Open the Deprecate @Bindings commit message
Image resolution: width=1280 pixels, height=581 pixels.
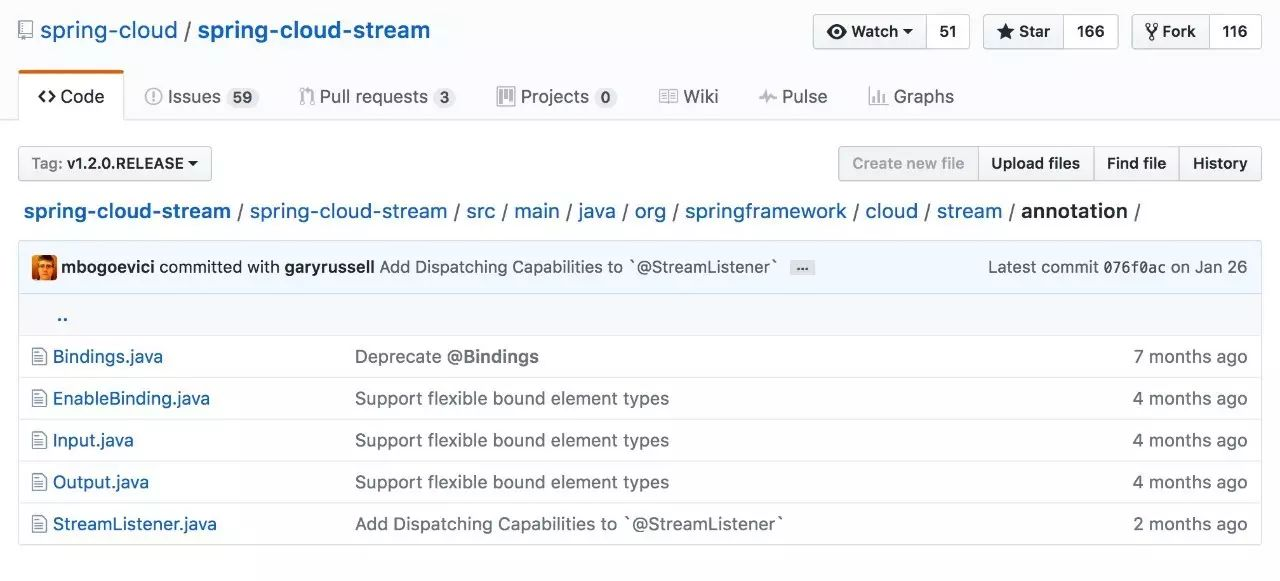pos(447,357)
